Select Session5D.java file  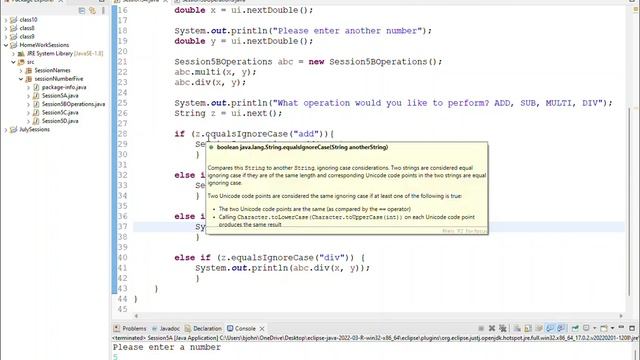[60, 121]
